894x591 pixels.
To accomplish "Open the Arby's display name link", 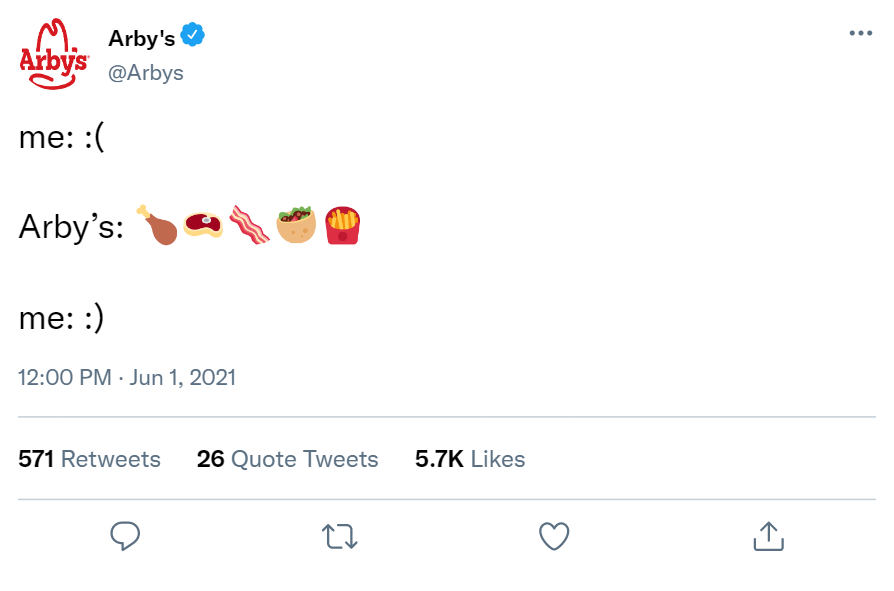I will tap(141, 38).
